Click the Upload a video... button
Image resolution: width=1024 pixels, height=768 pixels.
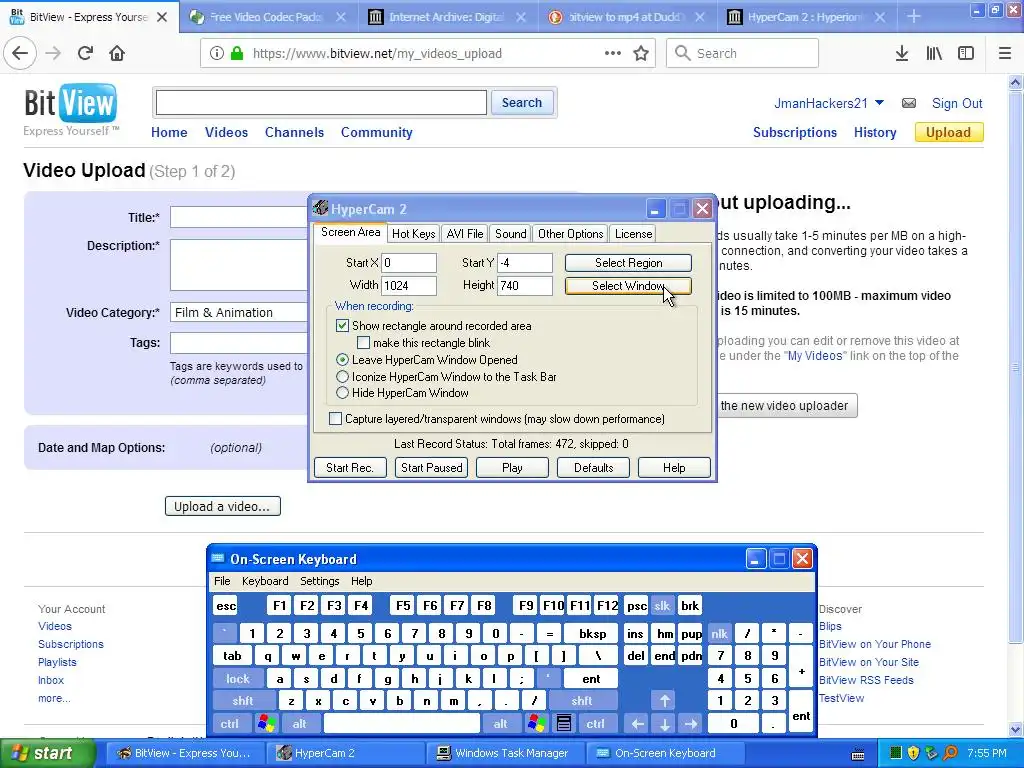(223, 506)
